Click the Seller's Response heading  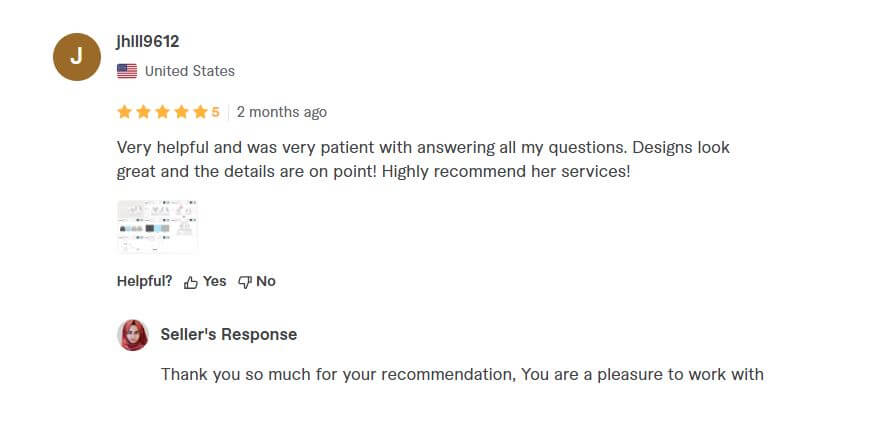point(229,335)
